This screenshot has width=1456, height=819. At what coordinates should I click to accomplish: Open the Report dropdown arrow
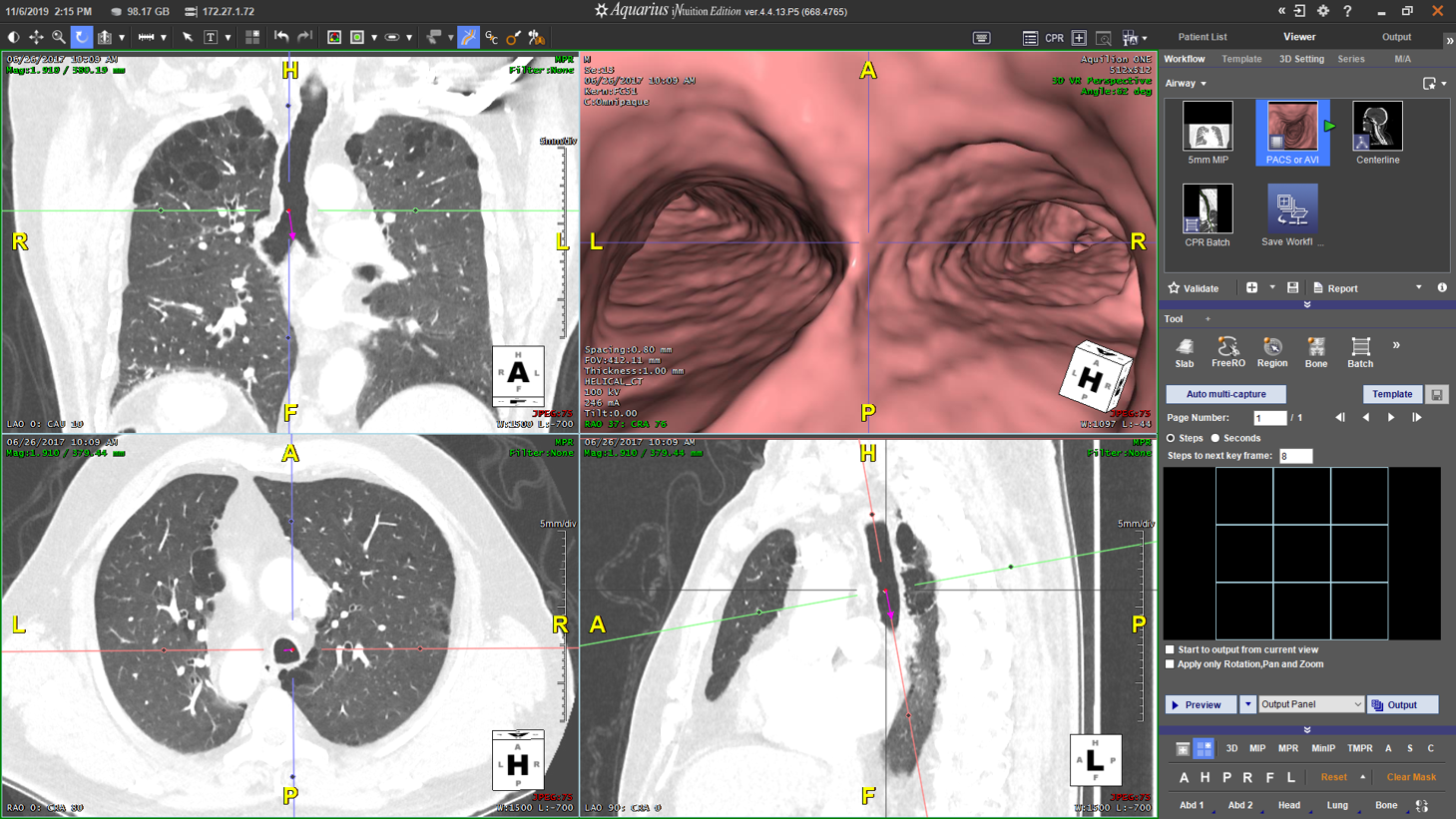(x=1419, y=288)
